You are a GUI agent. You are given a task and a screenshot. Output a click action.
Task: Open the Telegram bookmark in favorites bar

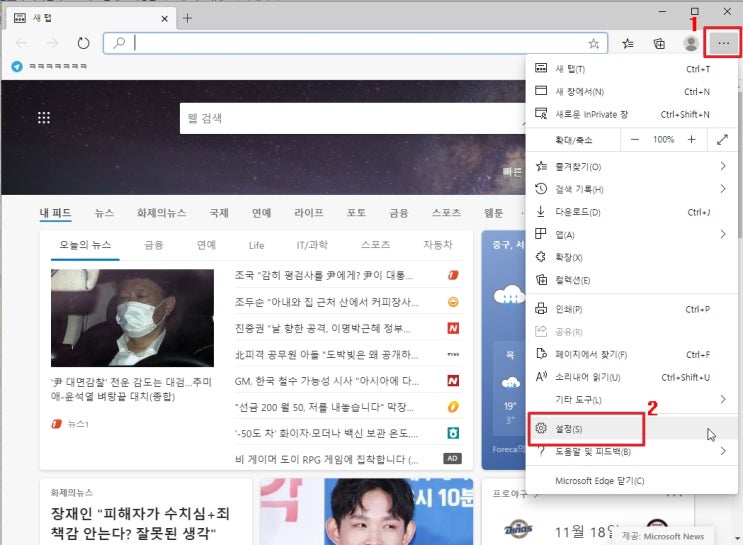(x=49, y=66)
